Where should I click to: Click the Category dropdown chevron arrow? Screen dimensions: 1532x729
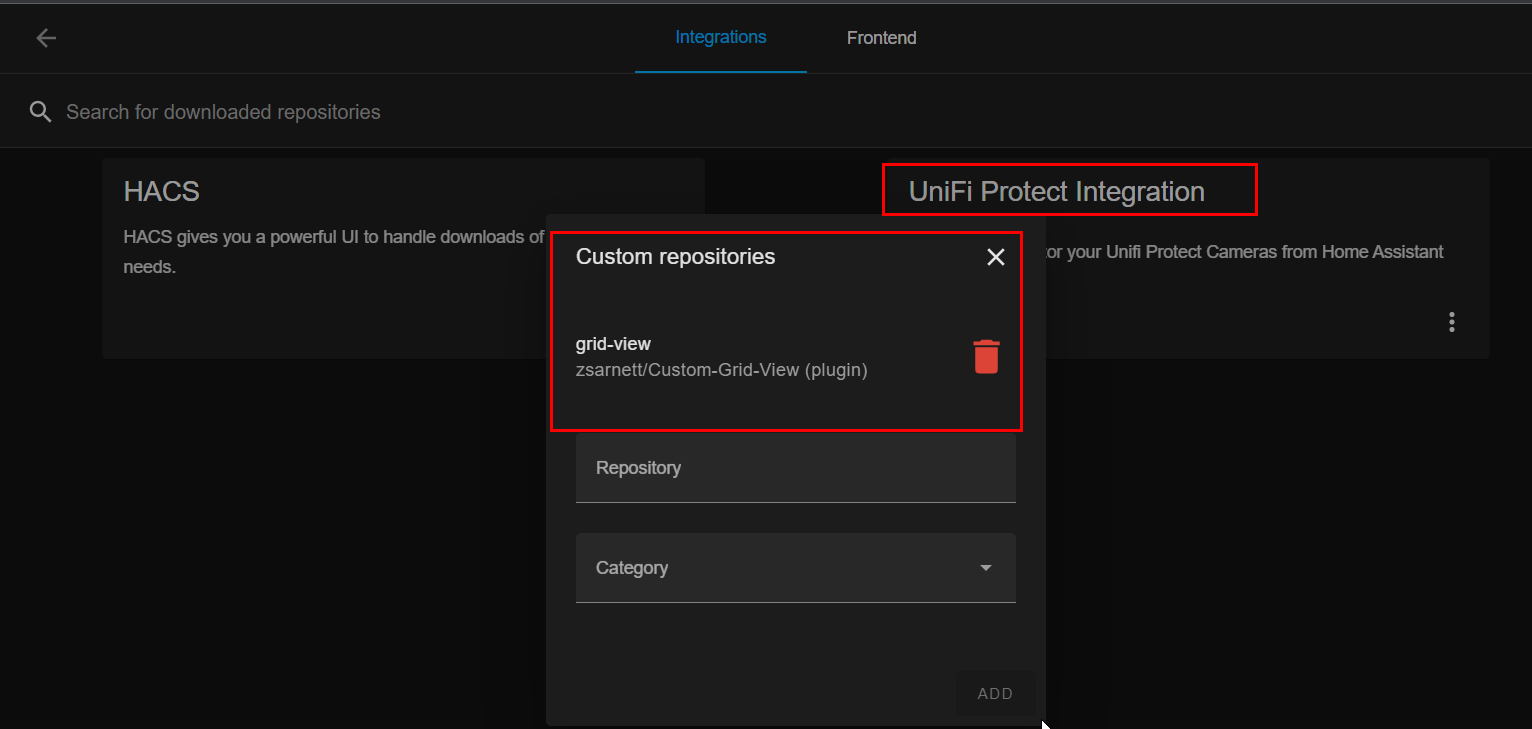(986, 567)
